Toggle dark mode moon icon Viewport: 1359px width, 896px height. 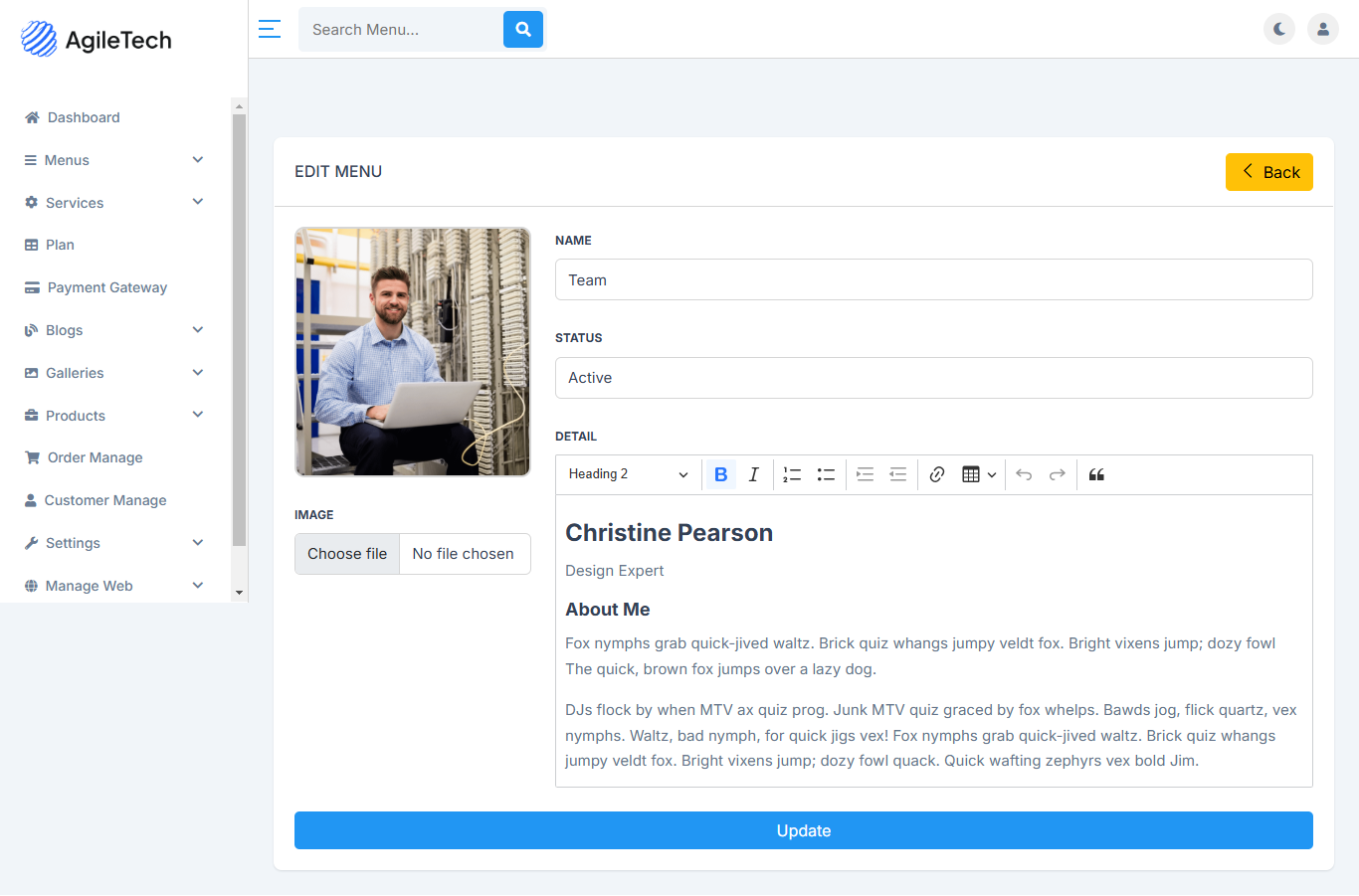(1279, 29)
